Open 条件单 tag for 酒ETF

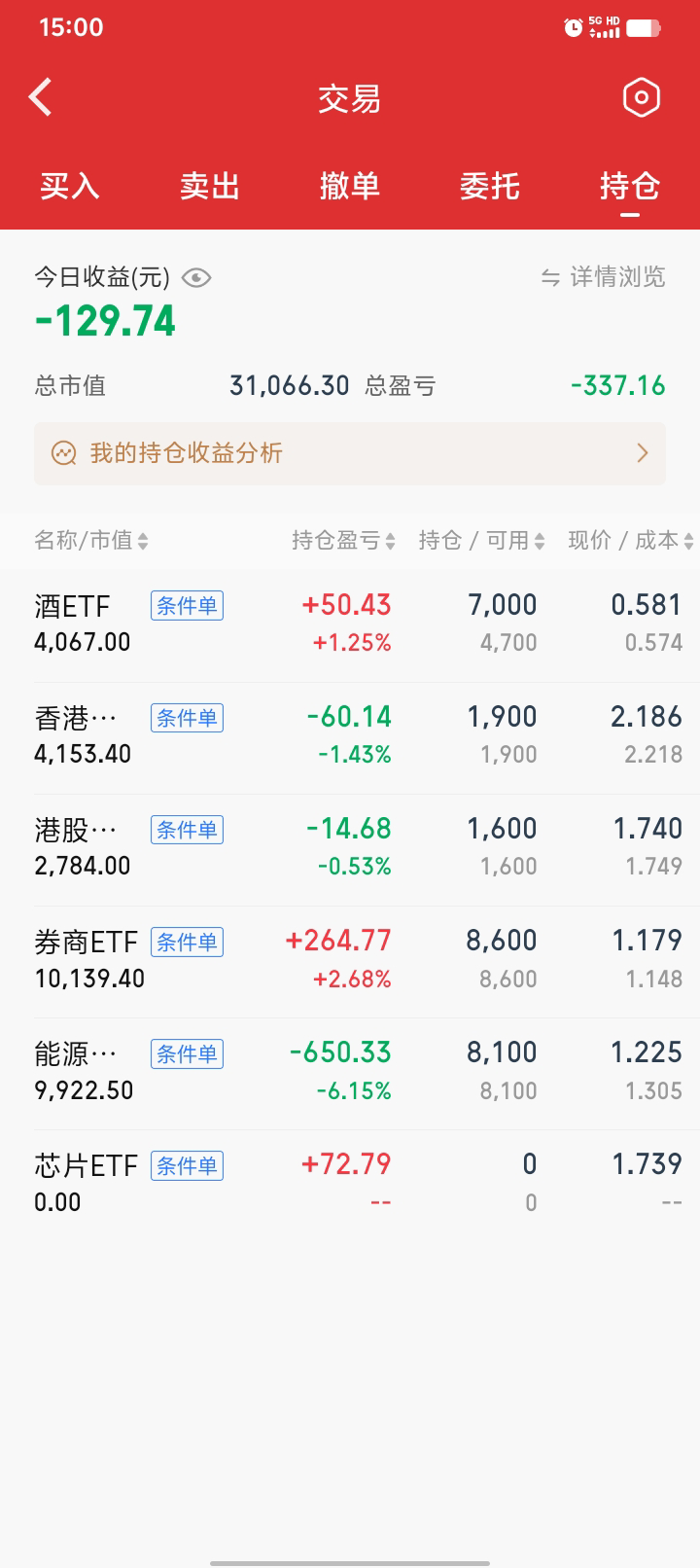point(187,606)
